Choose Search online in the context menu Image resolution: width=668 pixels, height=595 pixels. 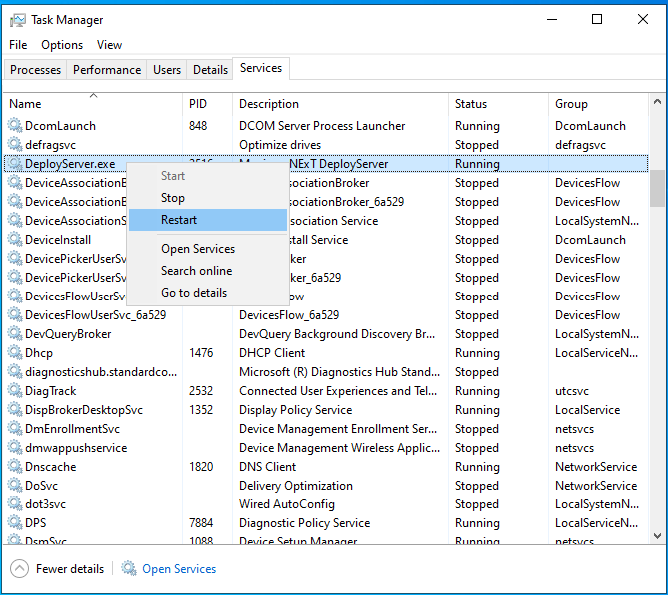click(208, 271)
